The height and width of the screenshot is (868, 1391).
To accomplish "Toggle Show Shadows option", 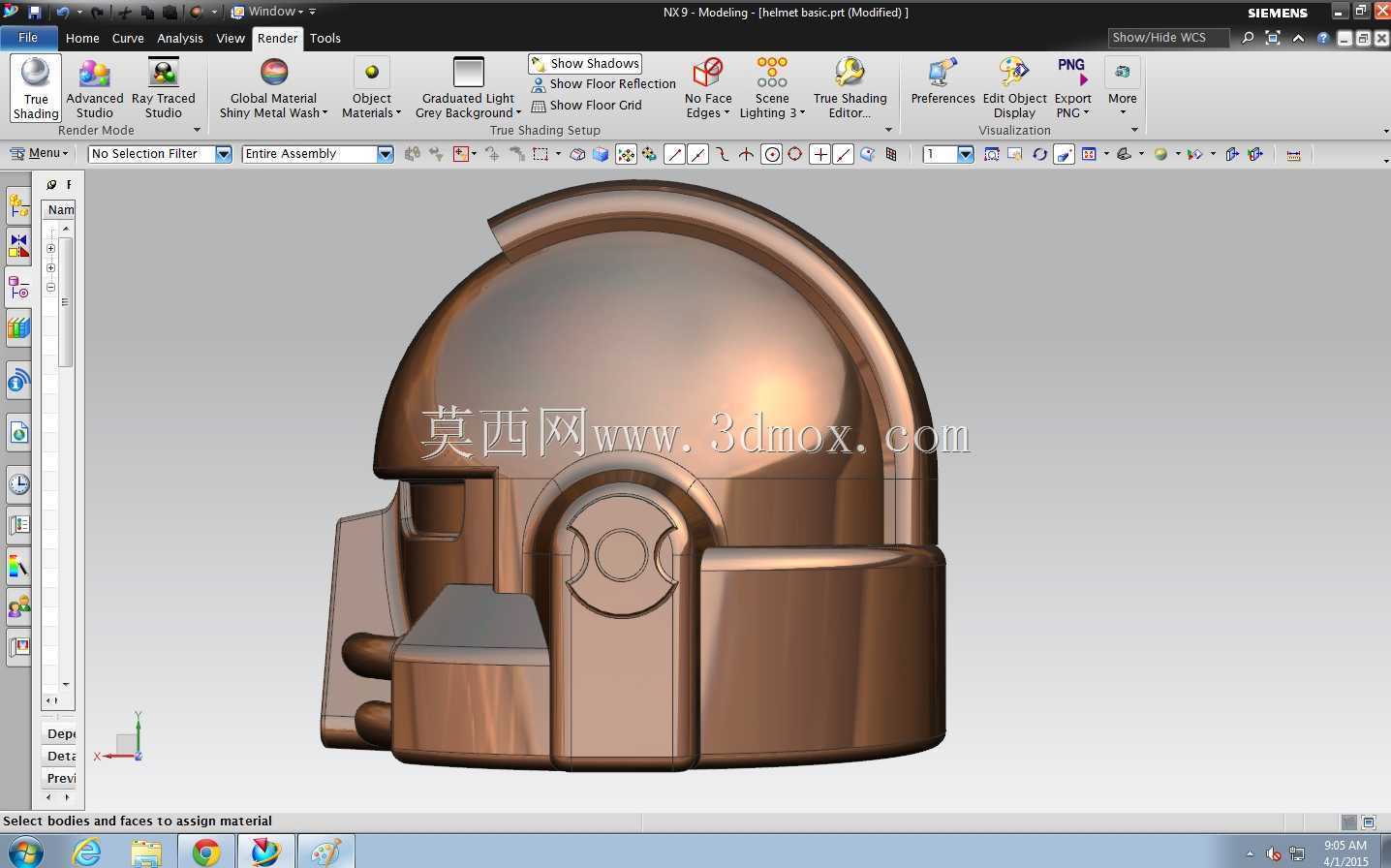I will click(584, 63).
